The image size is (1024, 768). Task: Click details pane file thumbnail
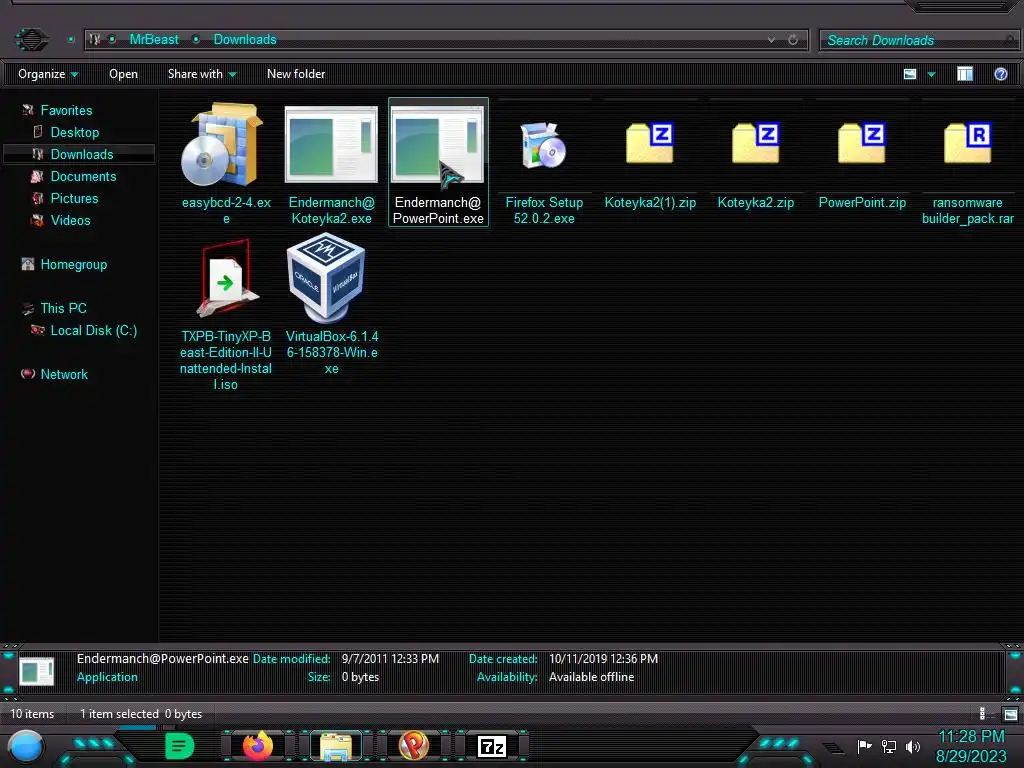pos(37,672)
